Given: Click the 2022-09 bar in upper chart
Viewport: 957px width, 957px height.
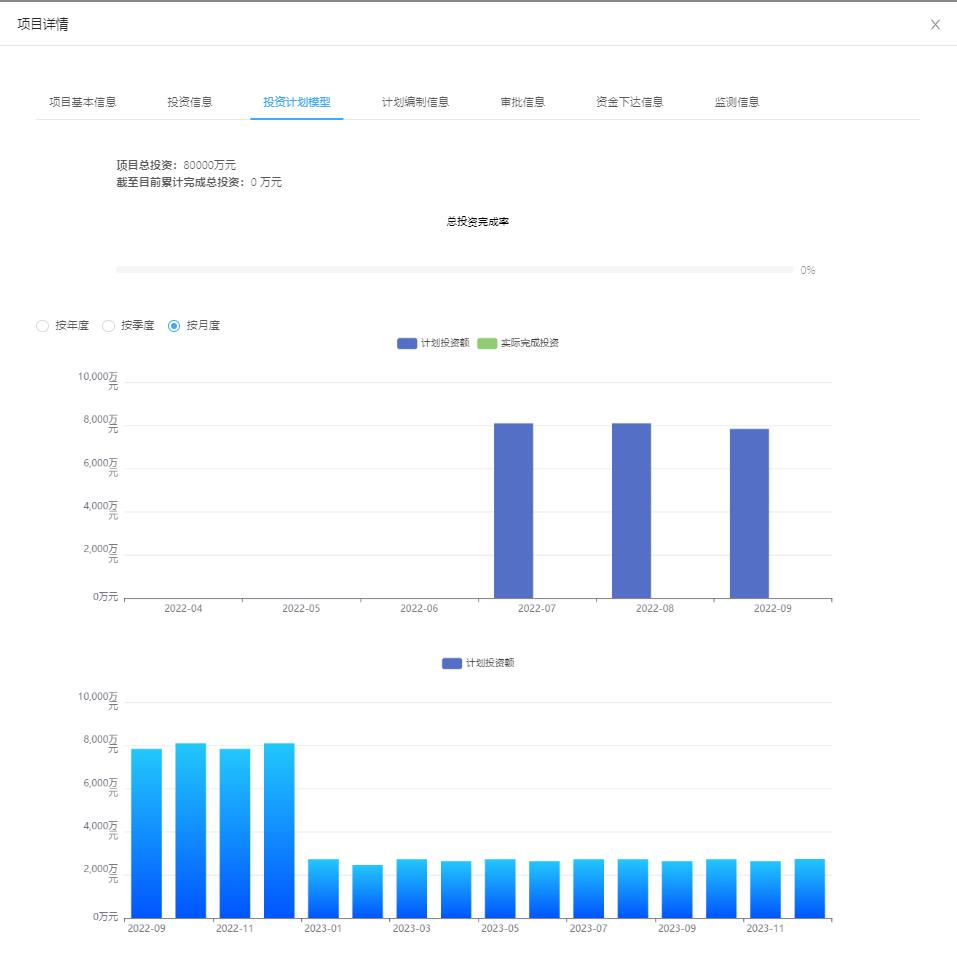Looking at the screenshot, I should pos(749,513).
